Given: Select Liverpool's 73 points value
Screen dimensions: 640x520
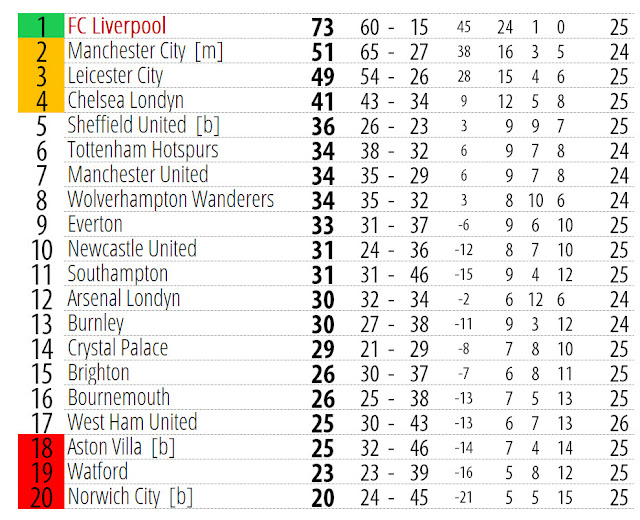Looking at the screenshot, I should pyautogui.click(x=322, y=27).
